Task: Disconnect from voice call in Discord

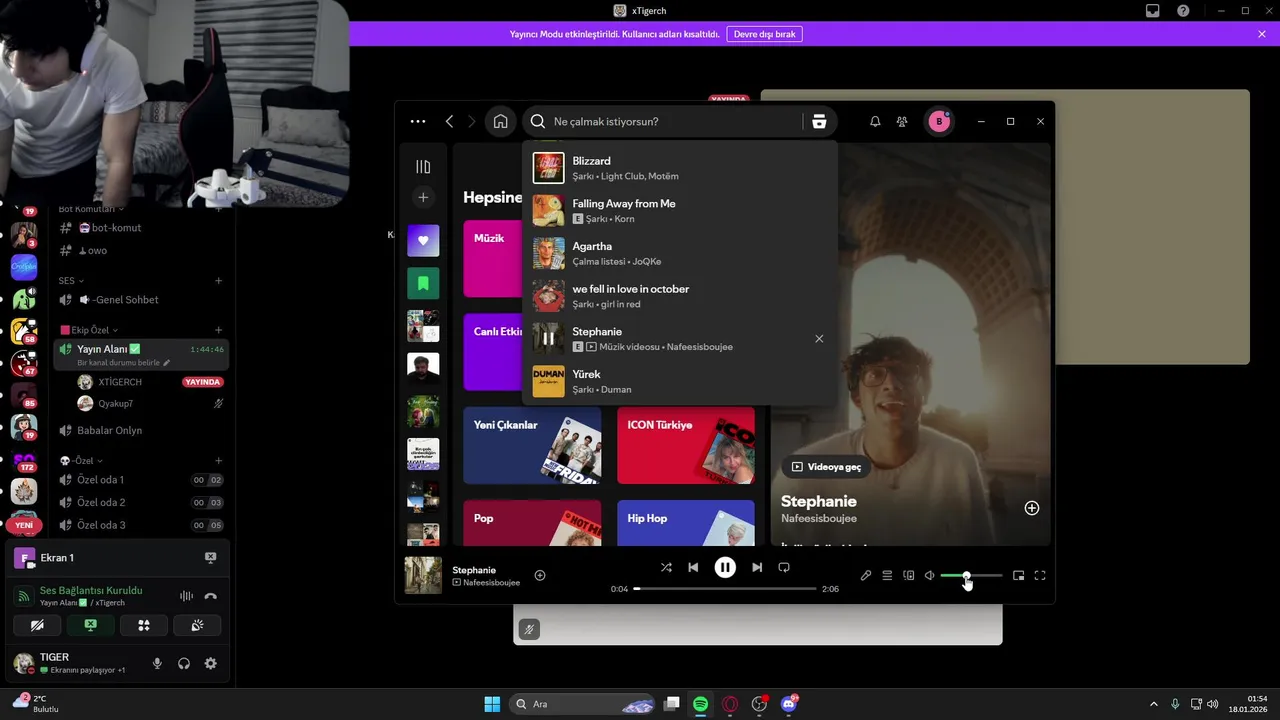Action: tap(210, 596)
